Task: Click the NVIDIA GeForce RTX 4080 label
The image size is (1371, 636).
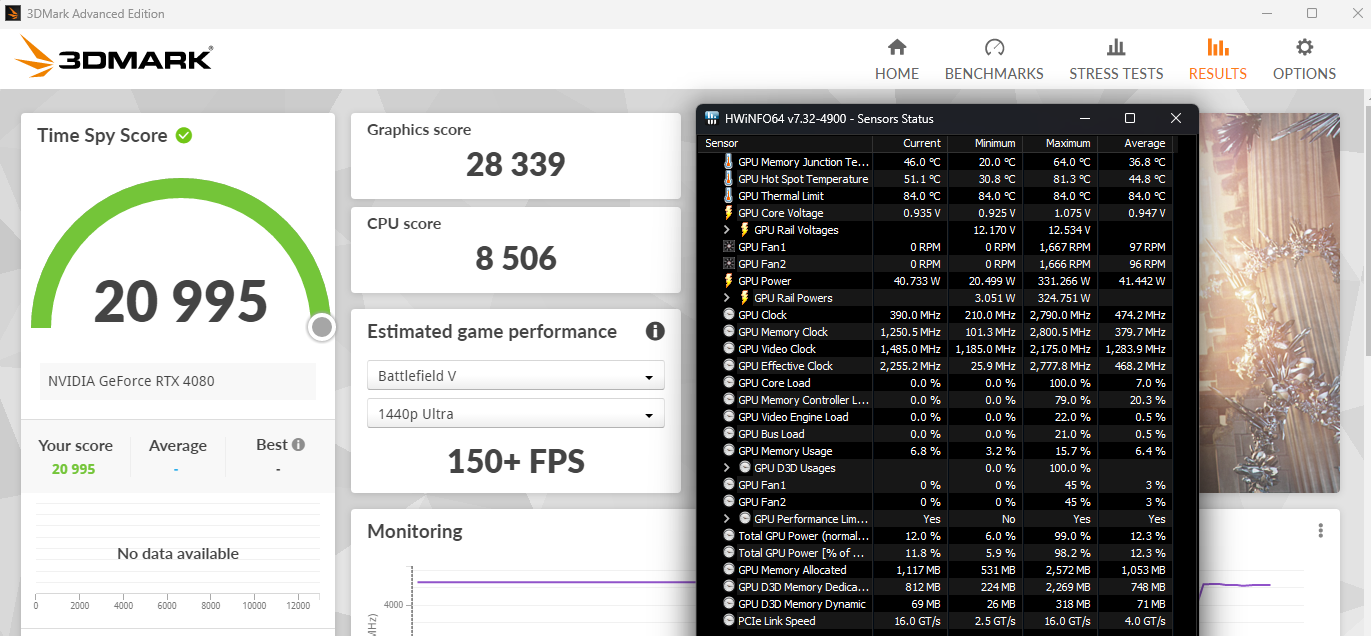Action: click(131, 381)
